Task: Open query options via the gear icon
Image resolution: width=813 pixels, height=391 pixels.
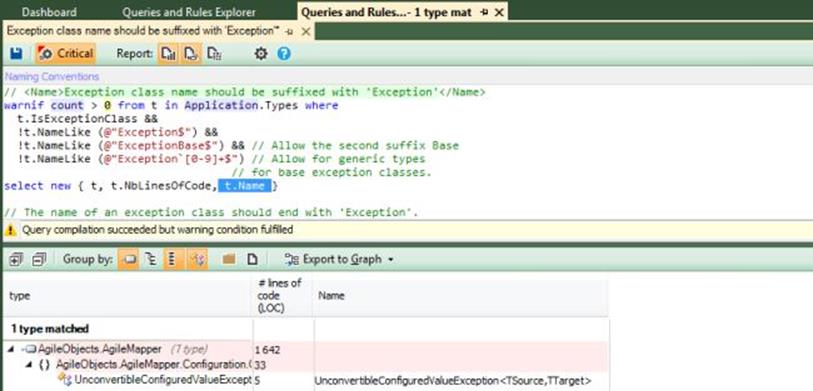Action: [261, 53]
